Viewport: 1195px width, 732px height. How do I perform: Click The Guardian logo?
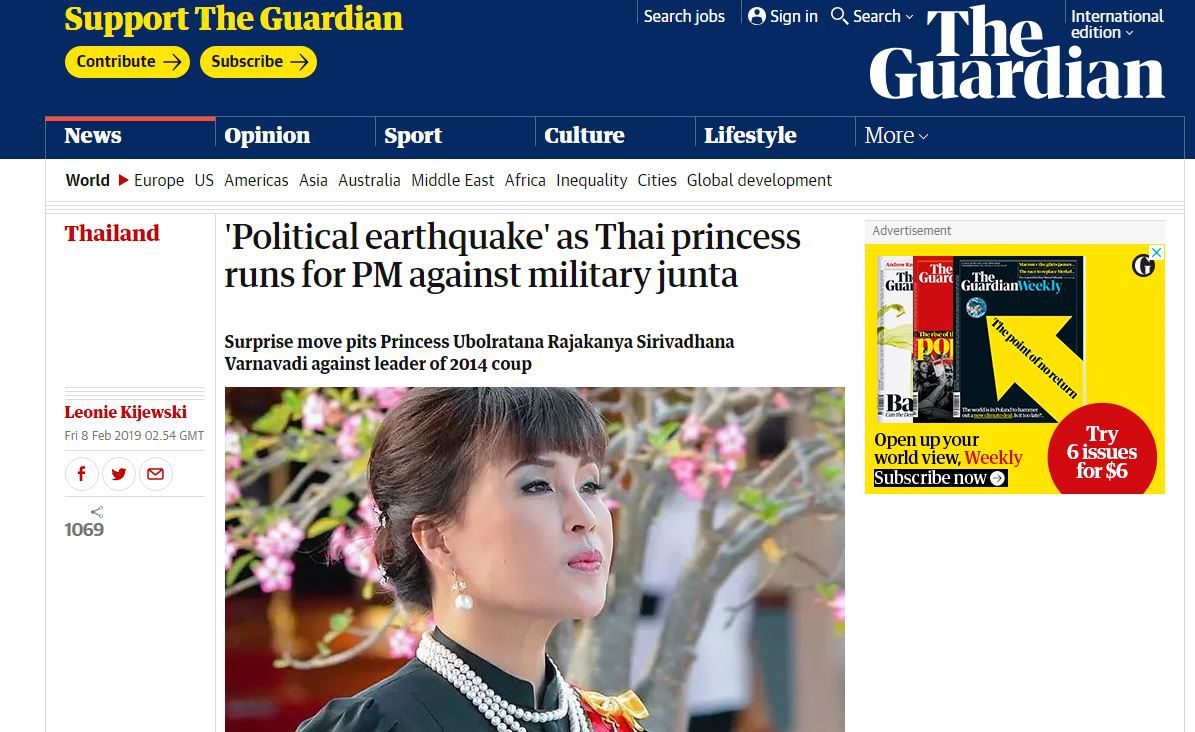point(1017,52)
